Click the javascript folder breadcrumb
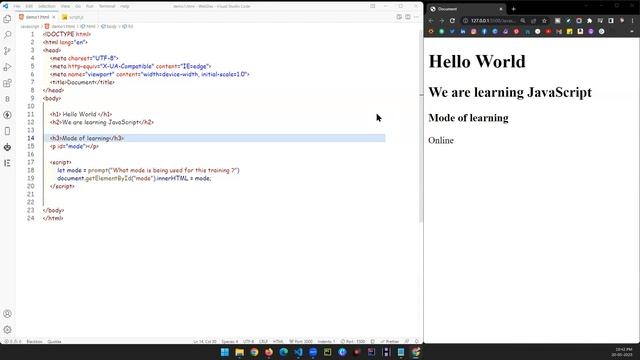The height and width of the screenshot is (360, 640). pos(30,26)
